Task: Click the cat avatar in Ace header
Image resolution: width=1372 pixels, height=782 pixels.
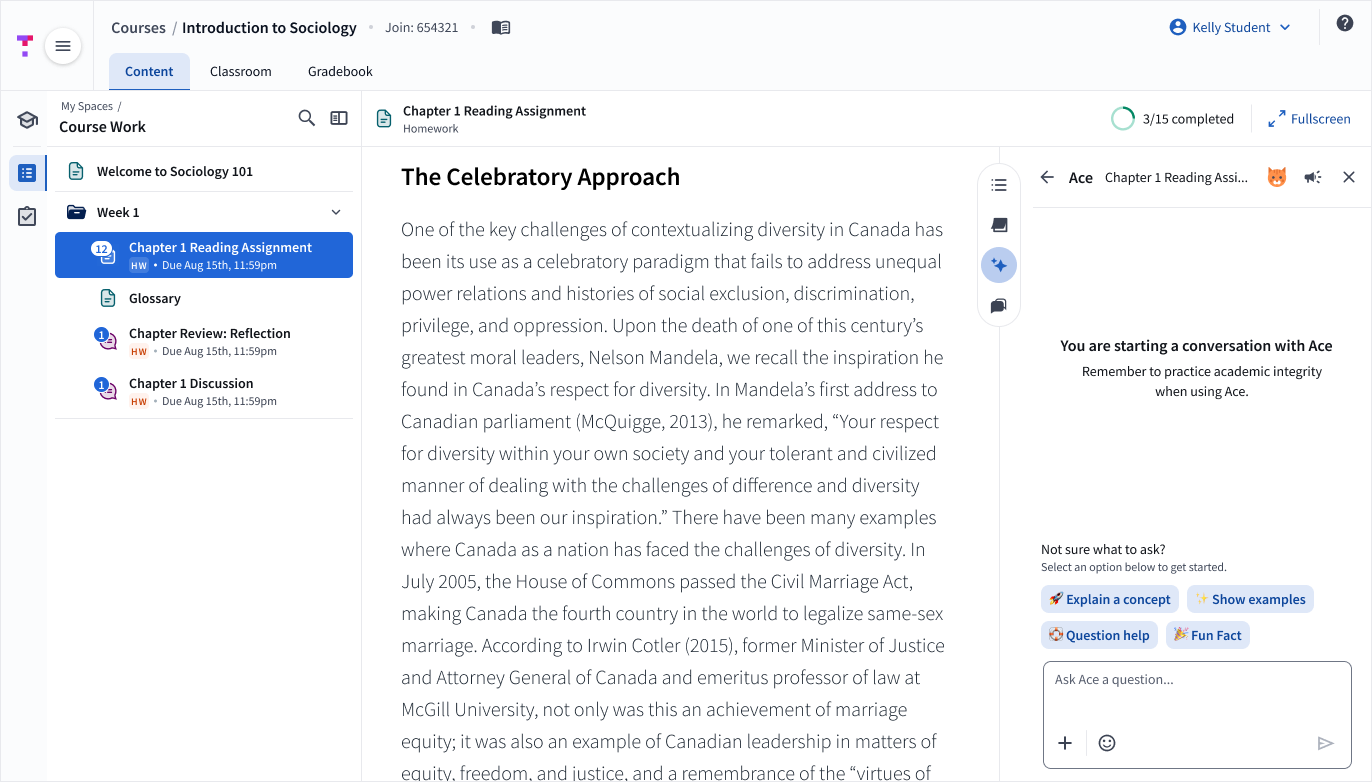Action: point(1277,177)
